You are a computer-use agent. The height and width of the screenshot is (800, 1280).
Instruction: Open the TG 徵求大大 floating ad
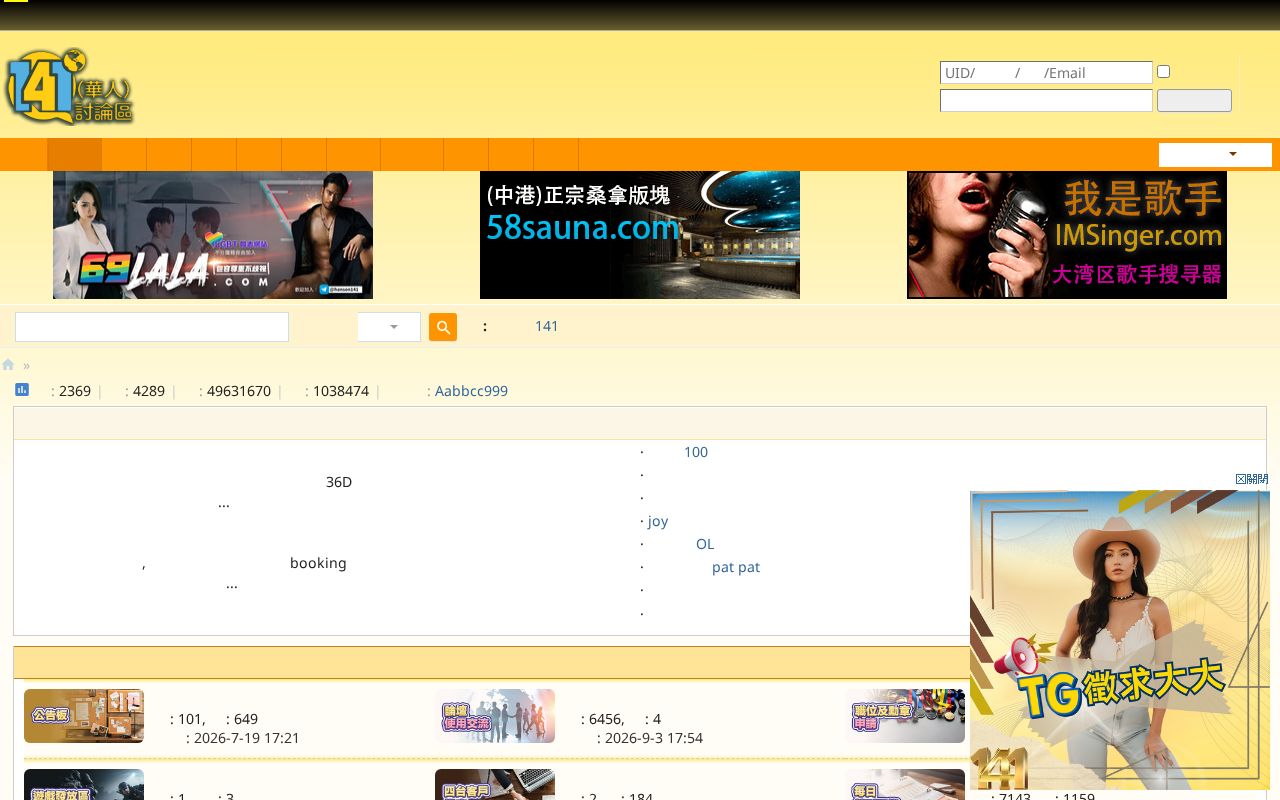pos(1120,640)
